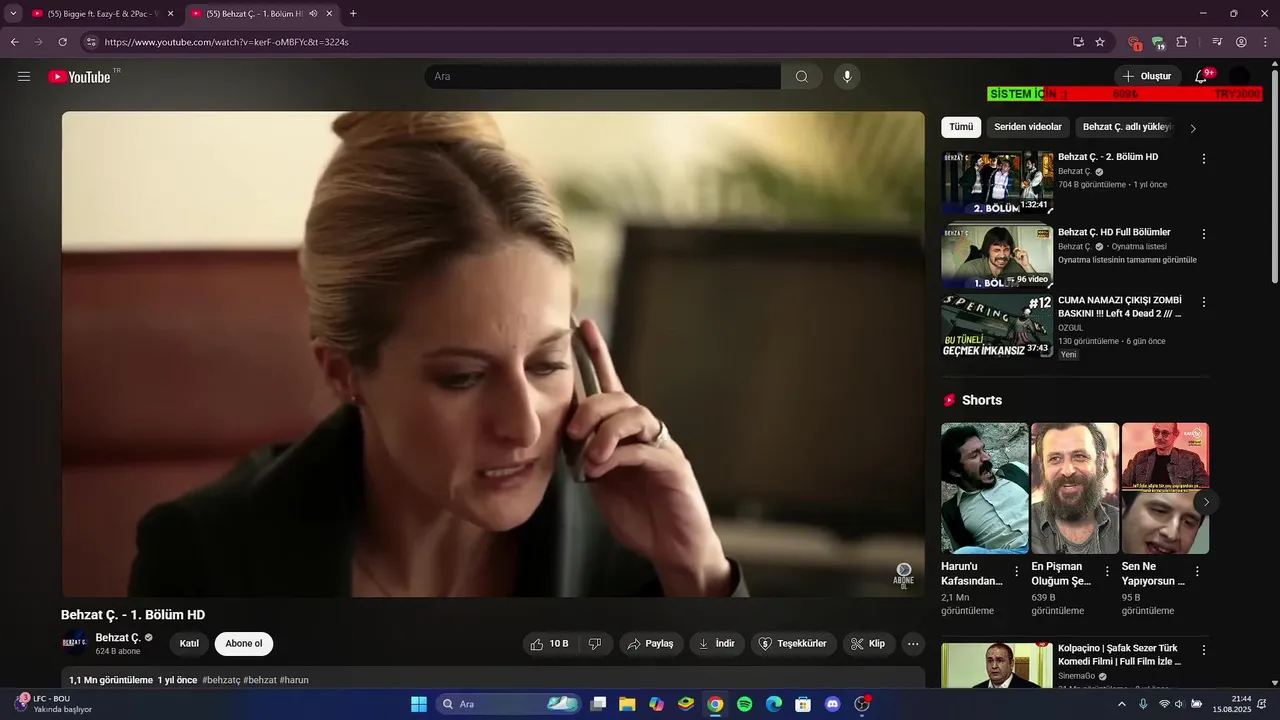Open File Explorer from the taskbar
1280x720 pixels.
627,704
